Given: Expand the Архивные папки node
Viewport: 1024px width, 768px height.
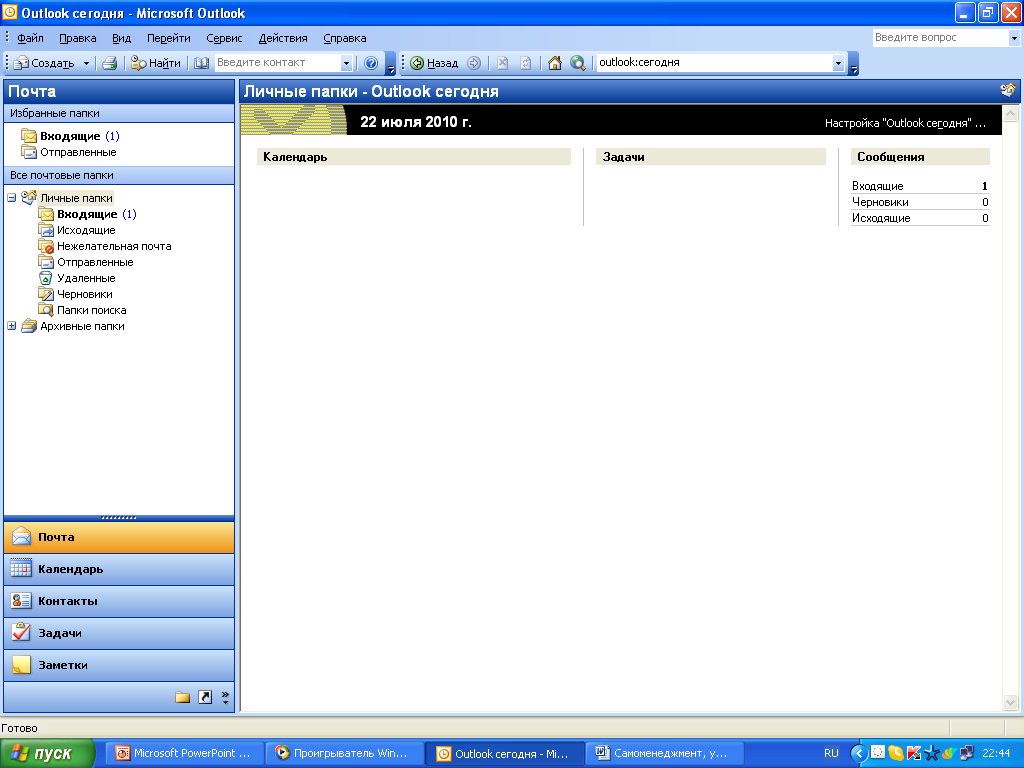Looking at the screenshot, I should [x=12, y=326].
